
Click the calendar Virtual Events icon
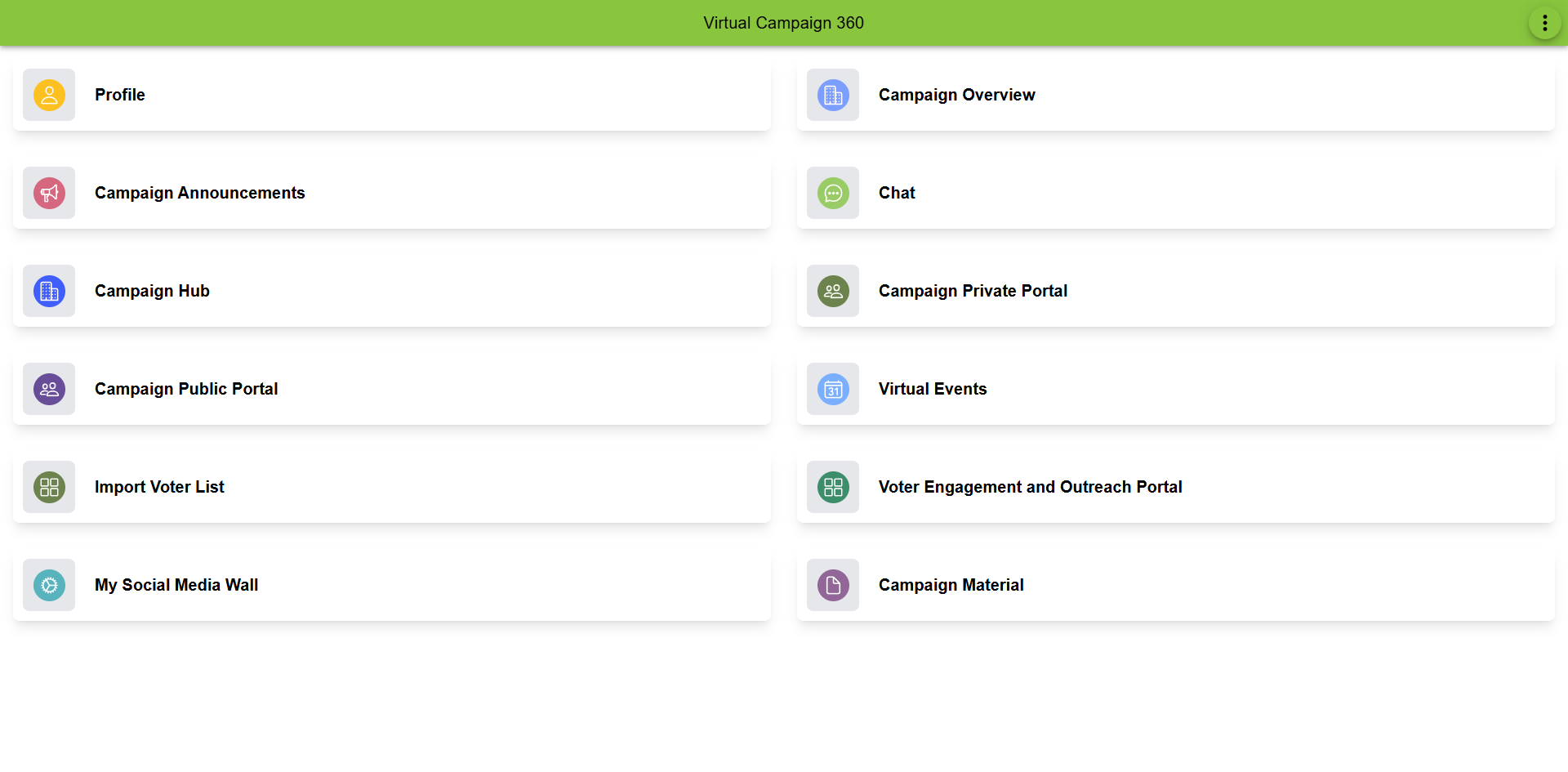[833, 389]
